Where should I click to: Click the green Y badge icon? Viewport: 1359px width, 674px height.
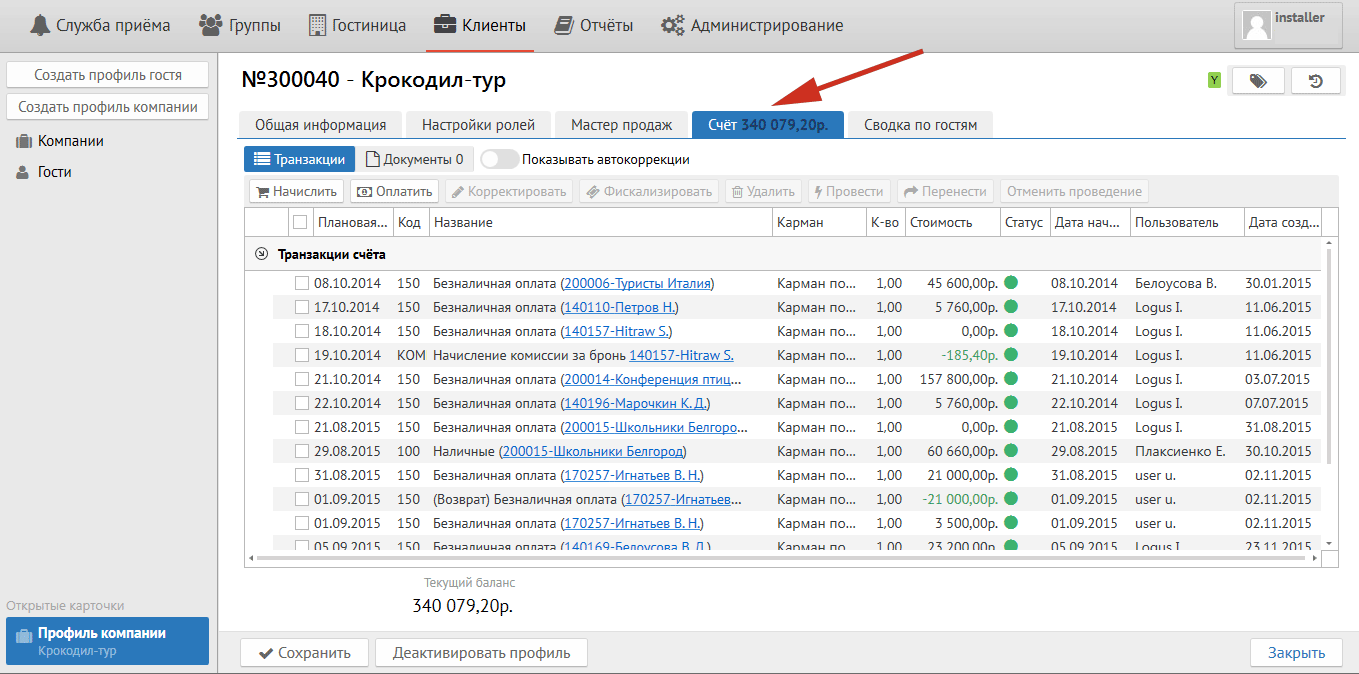(1214, 81)
